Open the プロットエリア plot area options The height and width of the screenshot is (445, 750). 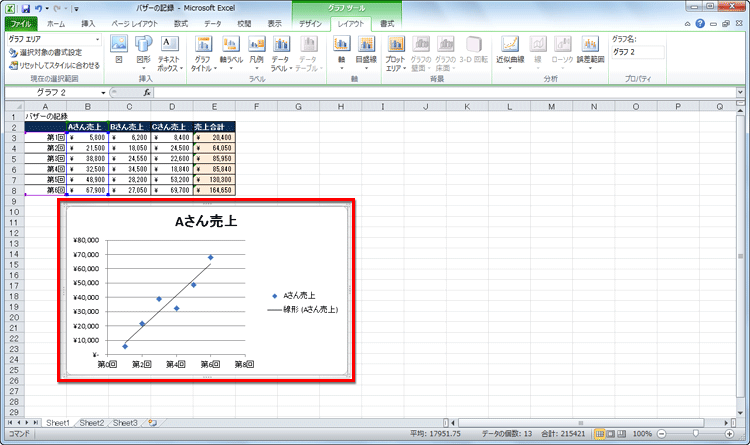click(x=396, y=54)
